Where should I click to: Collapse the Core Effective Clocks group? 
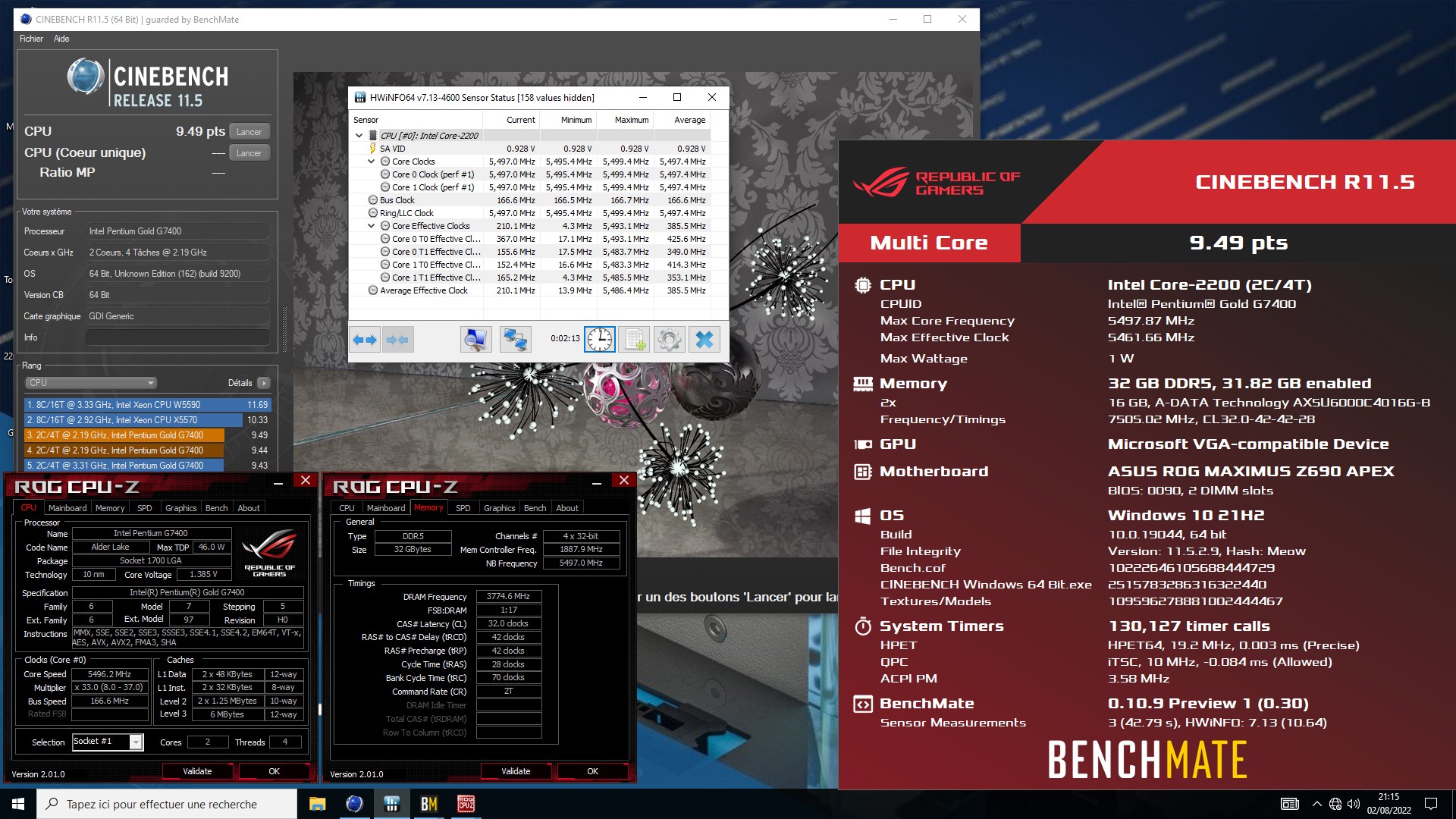371,226
